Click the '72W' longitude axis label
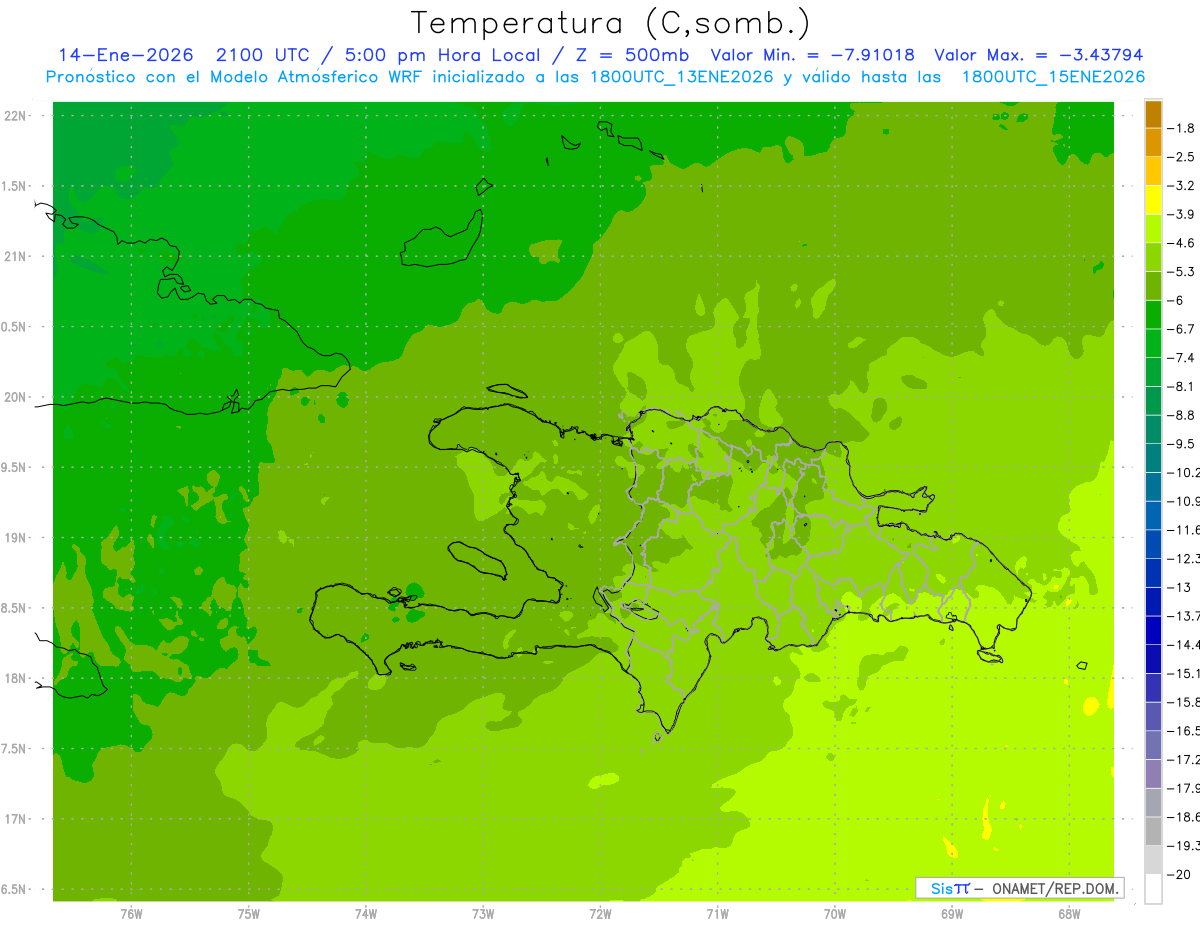The height and width of the screenshot is (927, 1200). tap(600, 913)
